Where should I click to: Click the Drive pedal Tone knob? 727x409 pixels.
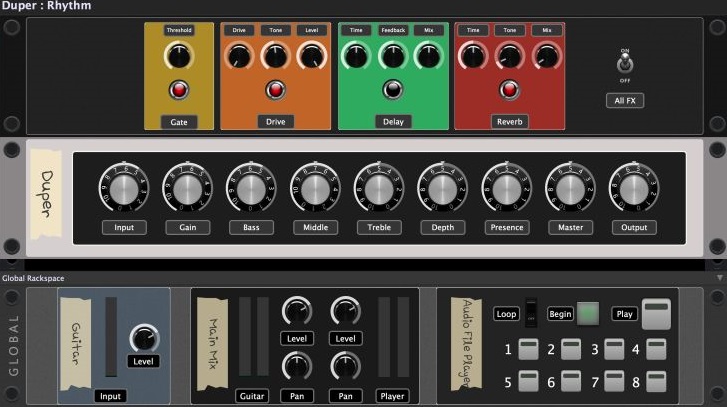275,57
